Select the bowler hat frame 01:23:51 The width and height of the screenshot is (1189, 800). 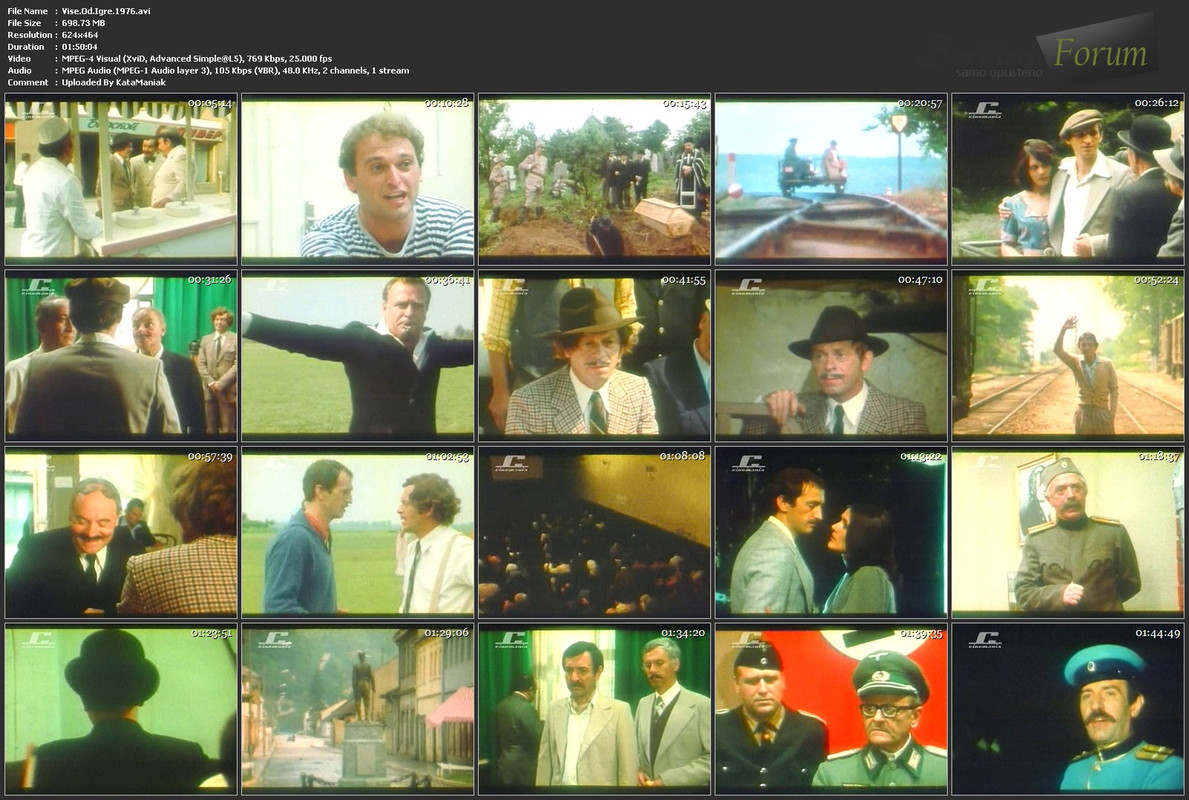tap(121, 709)
